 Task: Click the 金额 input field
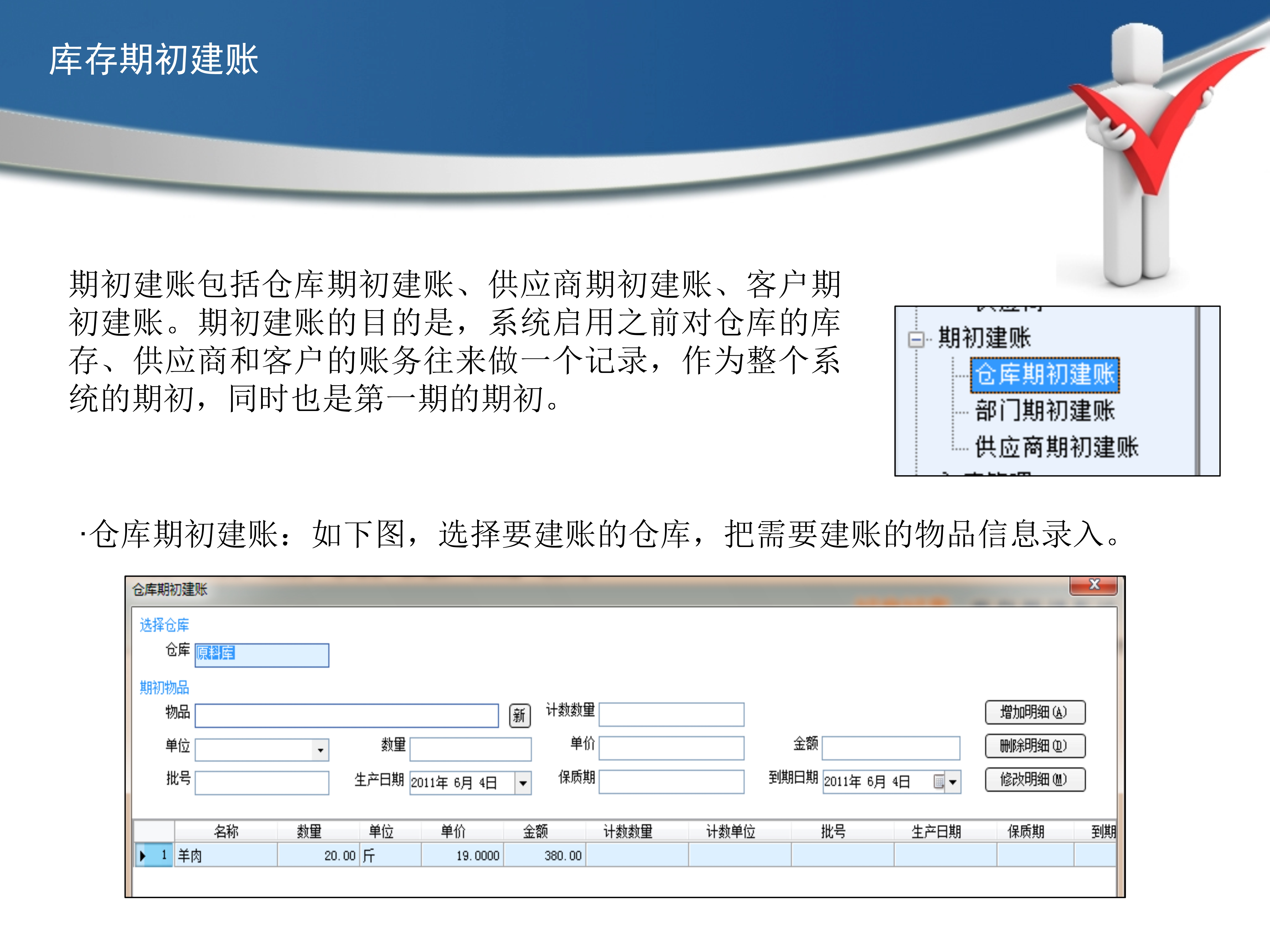891,748
